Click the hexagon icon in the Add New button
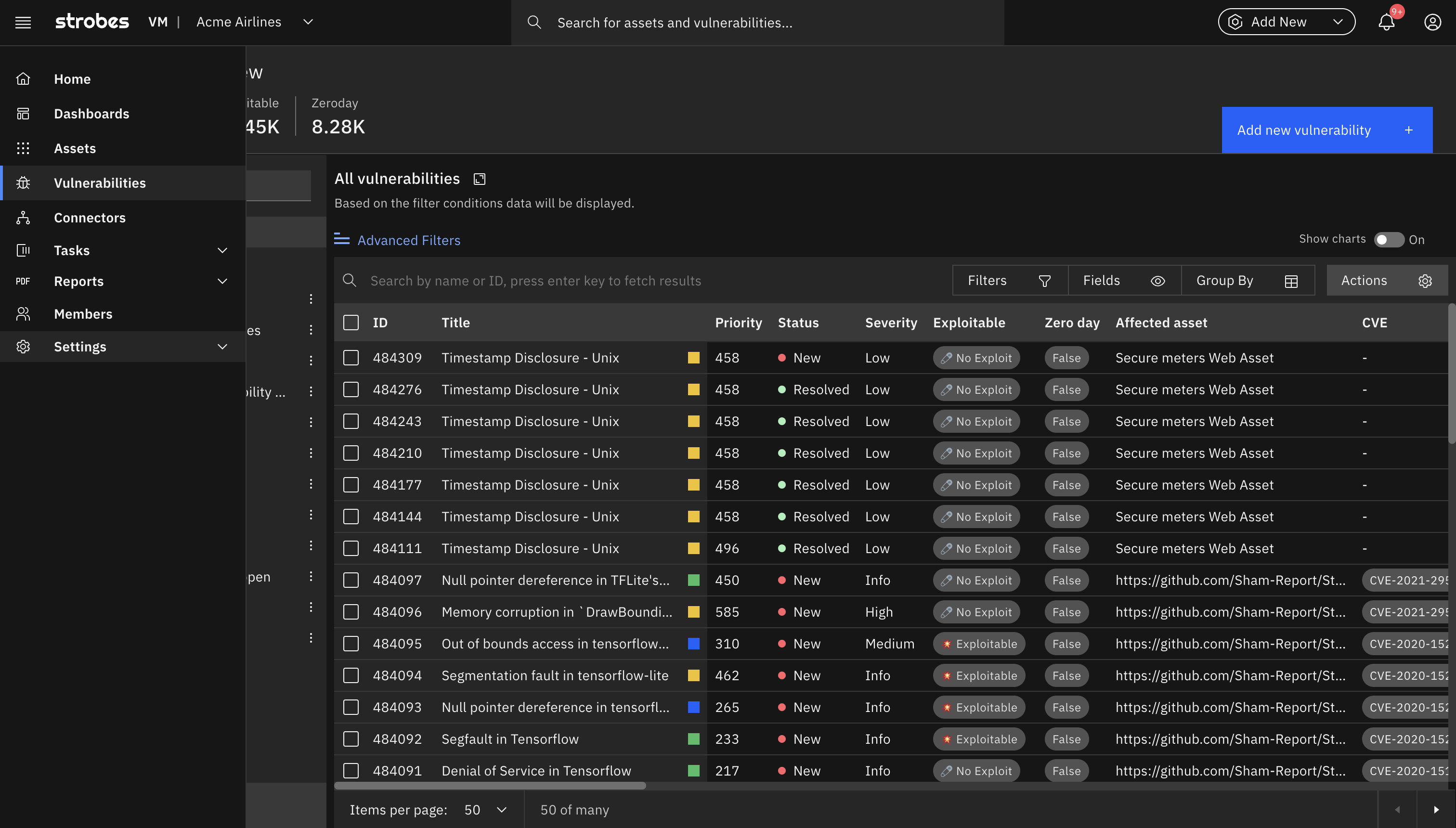Screen dimensions: 1456x828 pyautogui.click(x=1235, y=22)
